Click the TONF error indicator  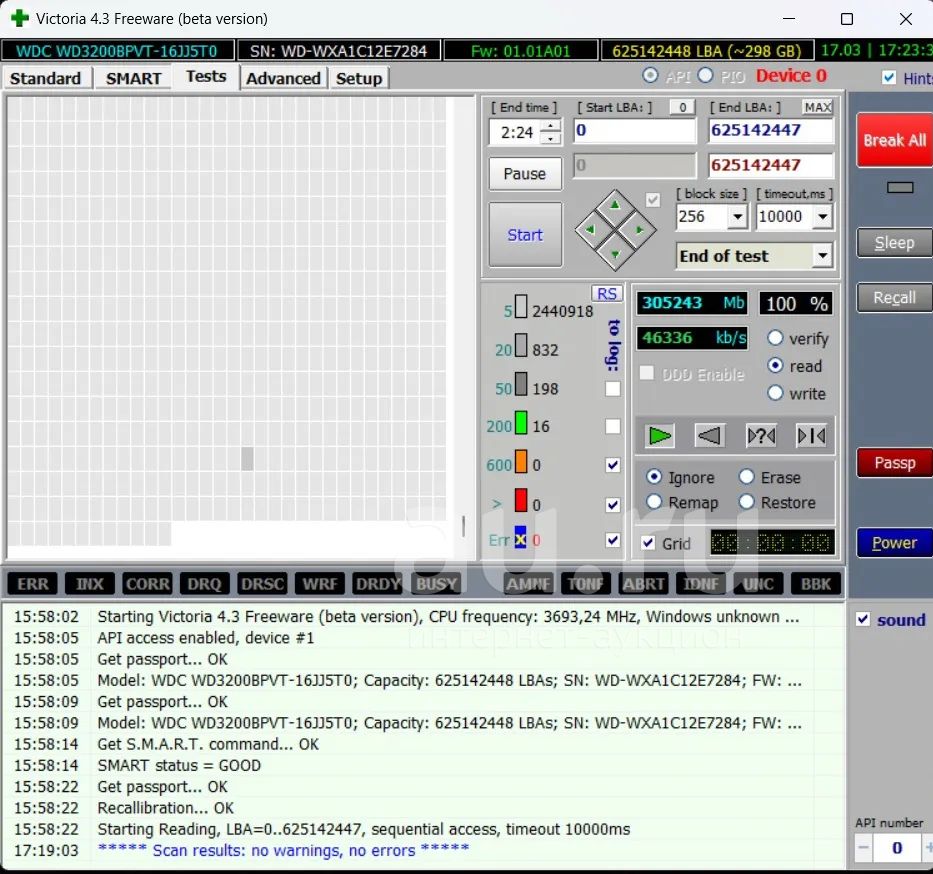pyautogui.click(x=586, y=584)
